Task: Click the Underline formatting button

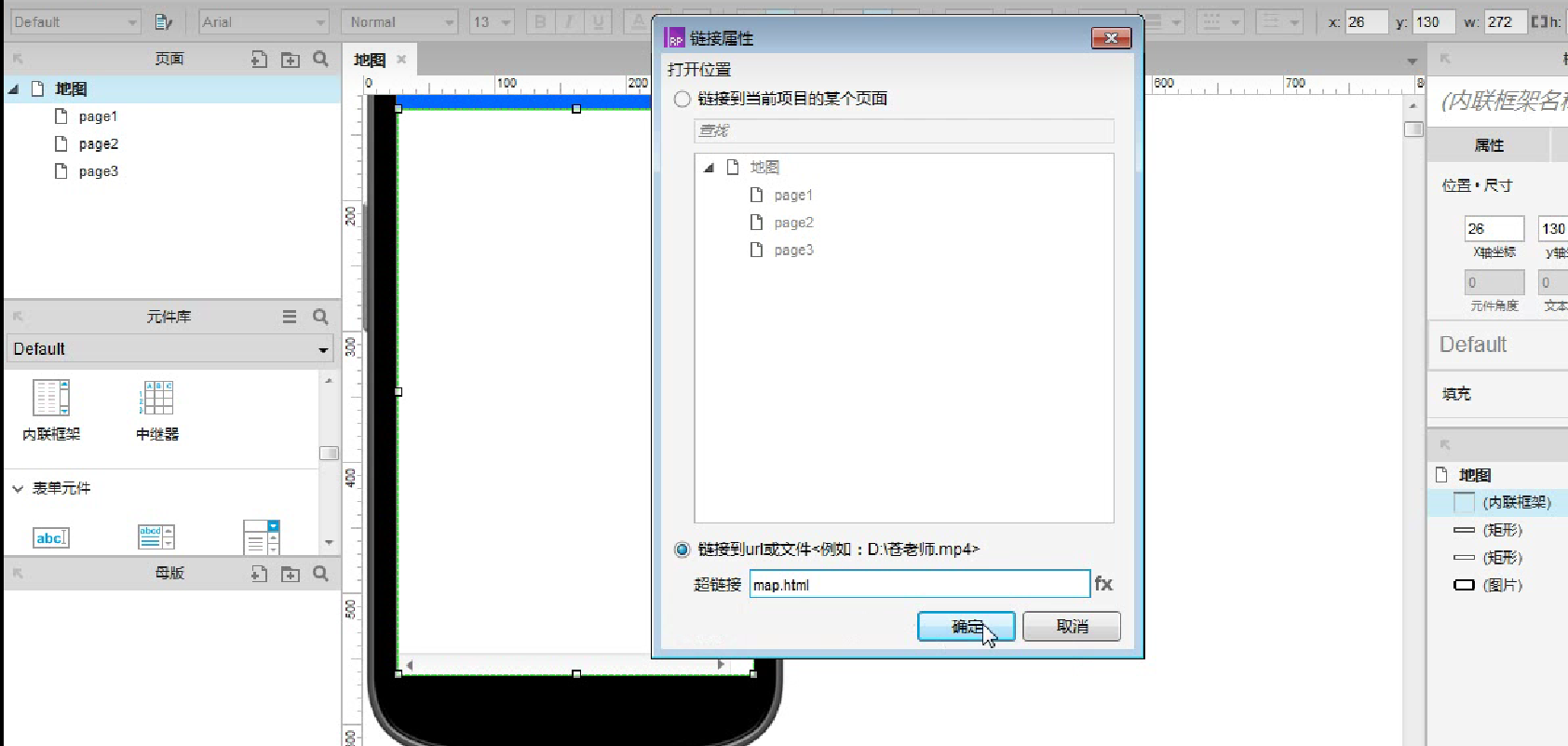Action: [x=598, y=21]
